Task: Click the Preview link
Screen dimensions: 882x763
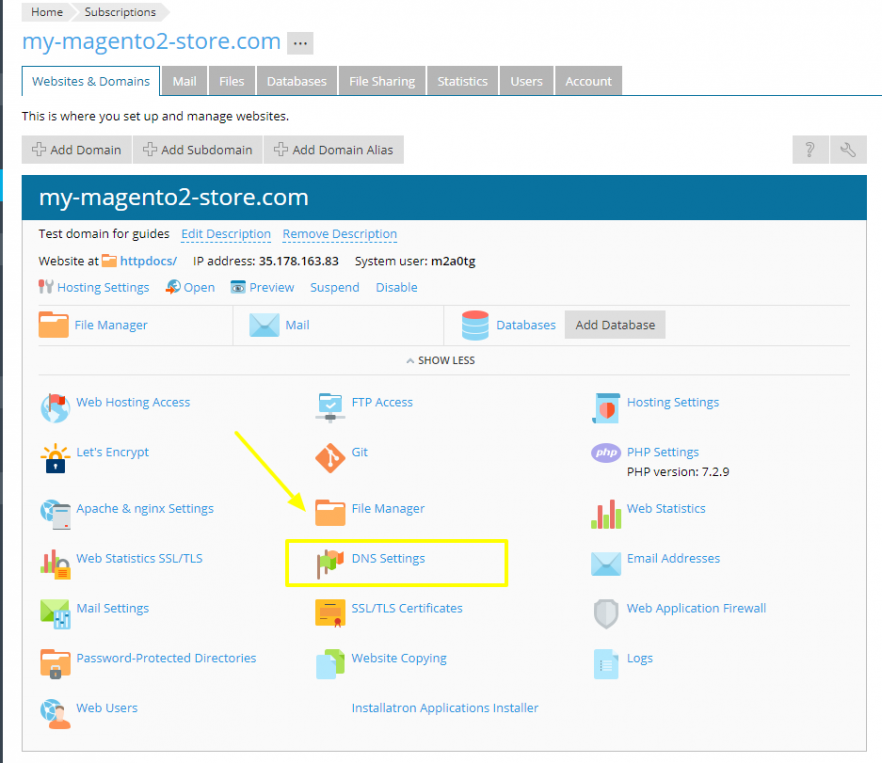Action: click(272, 288)
